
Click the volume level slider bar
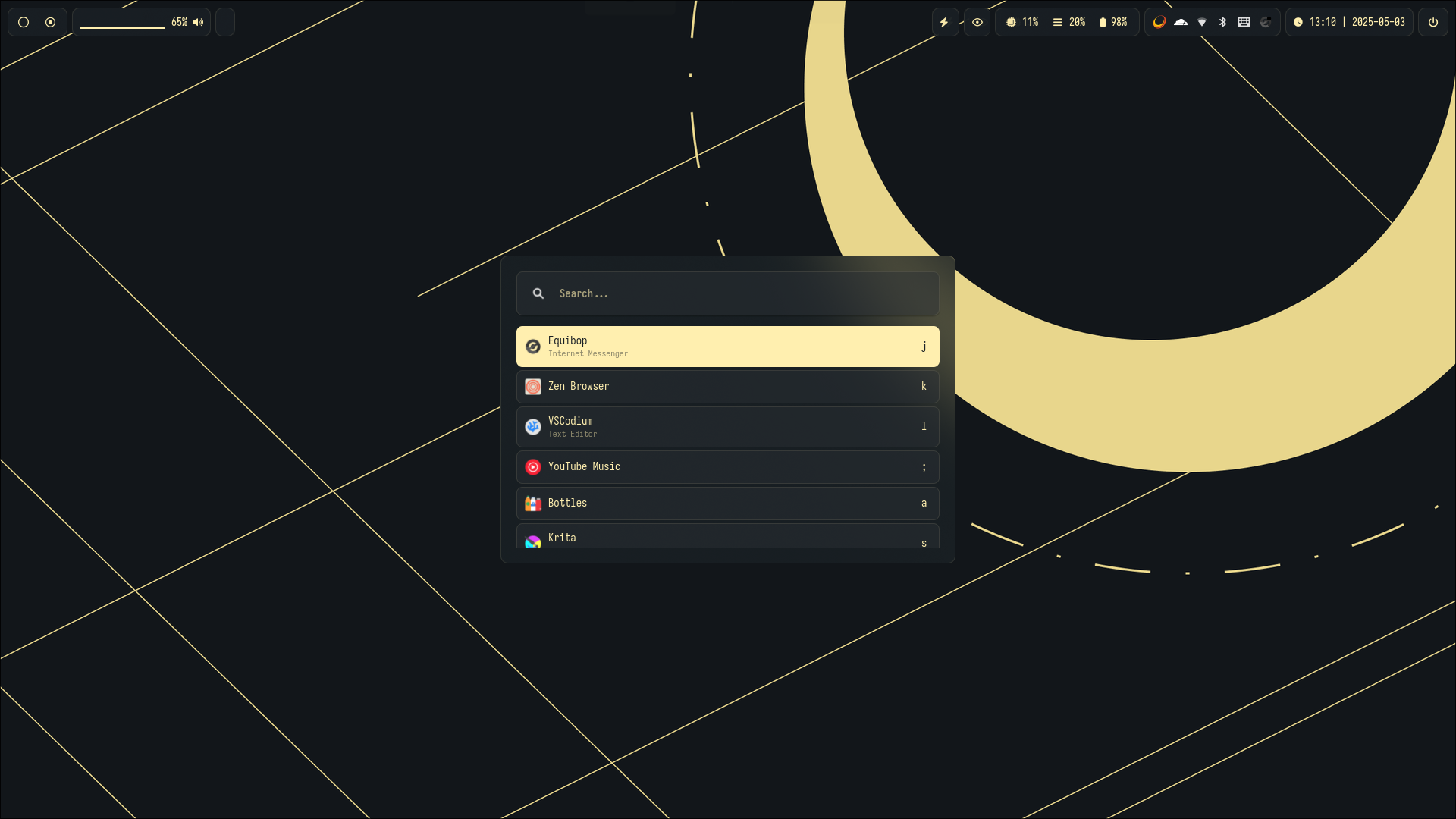tap(123, 27)
